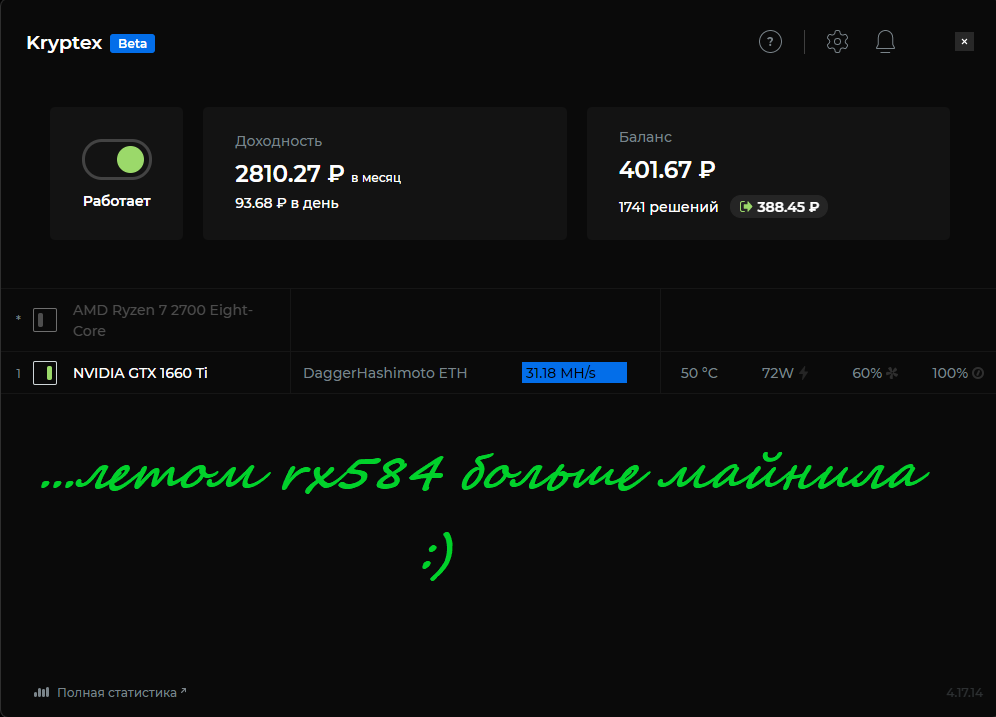The height and width of the screenshot is (717, 996).
Task: Click the 31.18 MH/s hashrate bar
Action: coord(574,373)
